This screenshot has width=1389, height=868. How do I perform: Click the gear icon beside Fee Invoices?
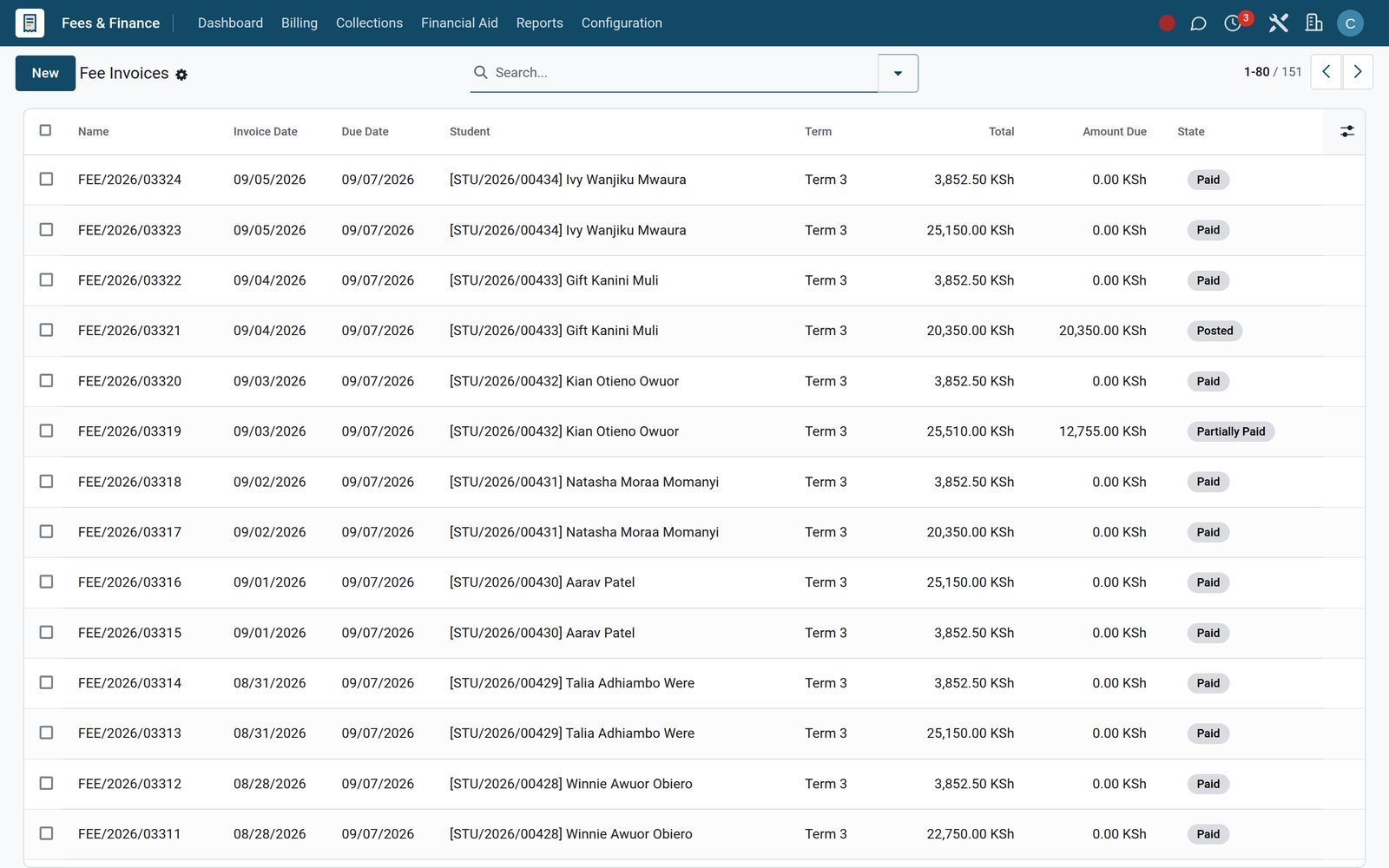coord(181,75)
